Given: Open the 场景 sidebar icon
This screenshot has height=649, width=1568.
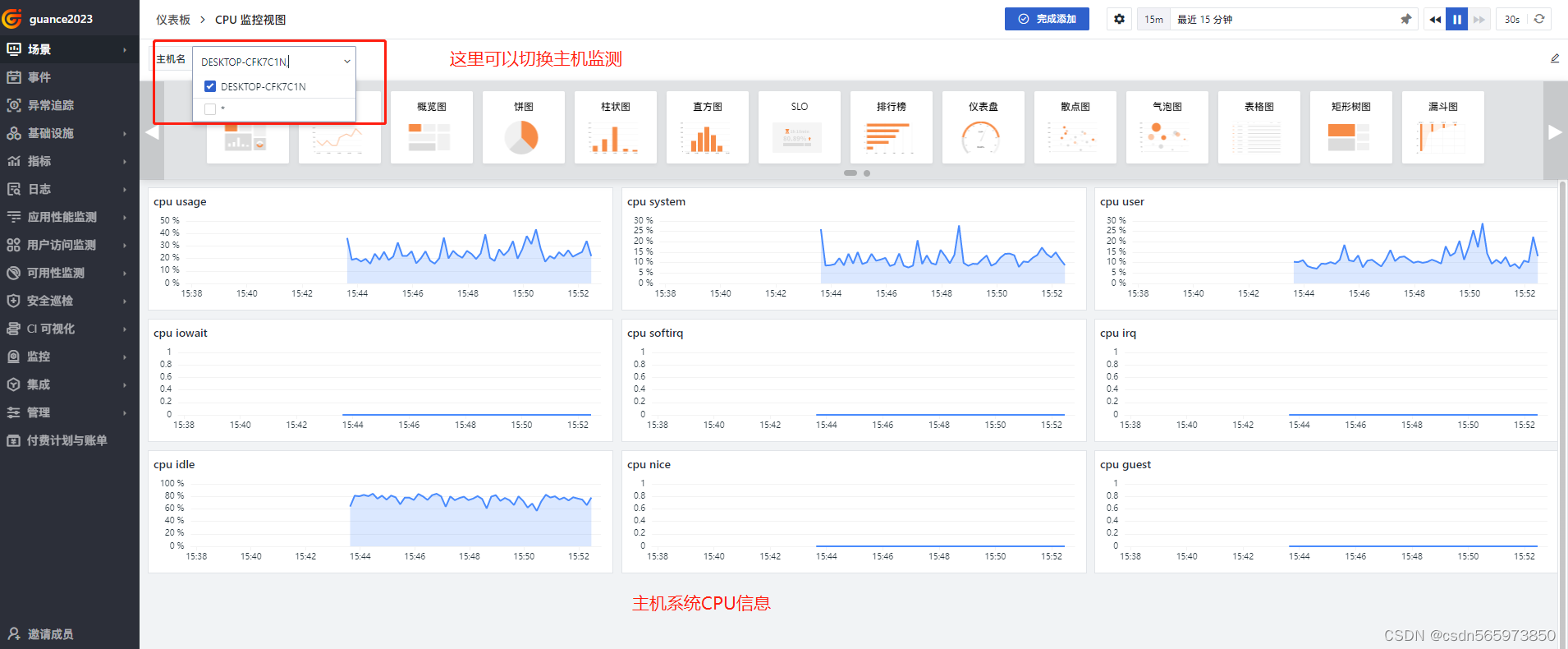Looking at the screenshot, I should tap(14, 49).
